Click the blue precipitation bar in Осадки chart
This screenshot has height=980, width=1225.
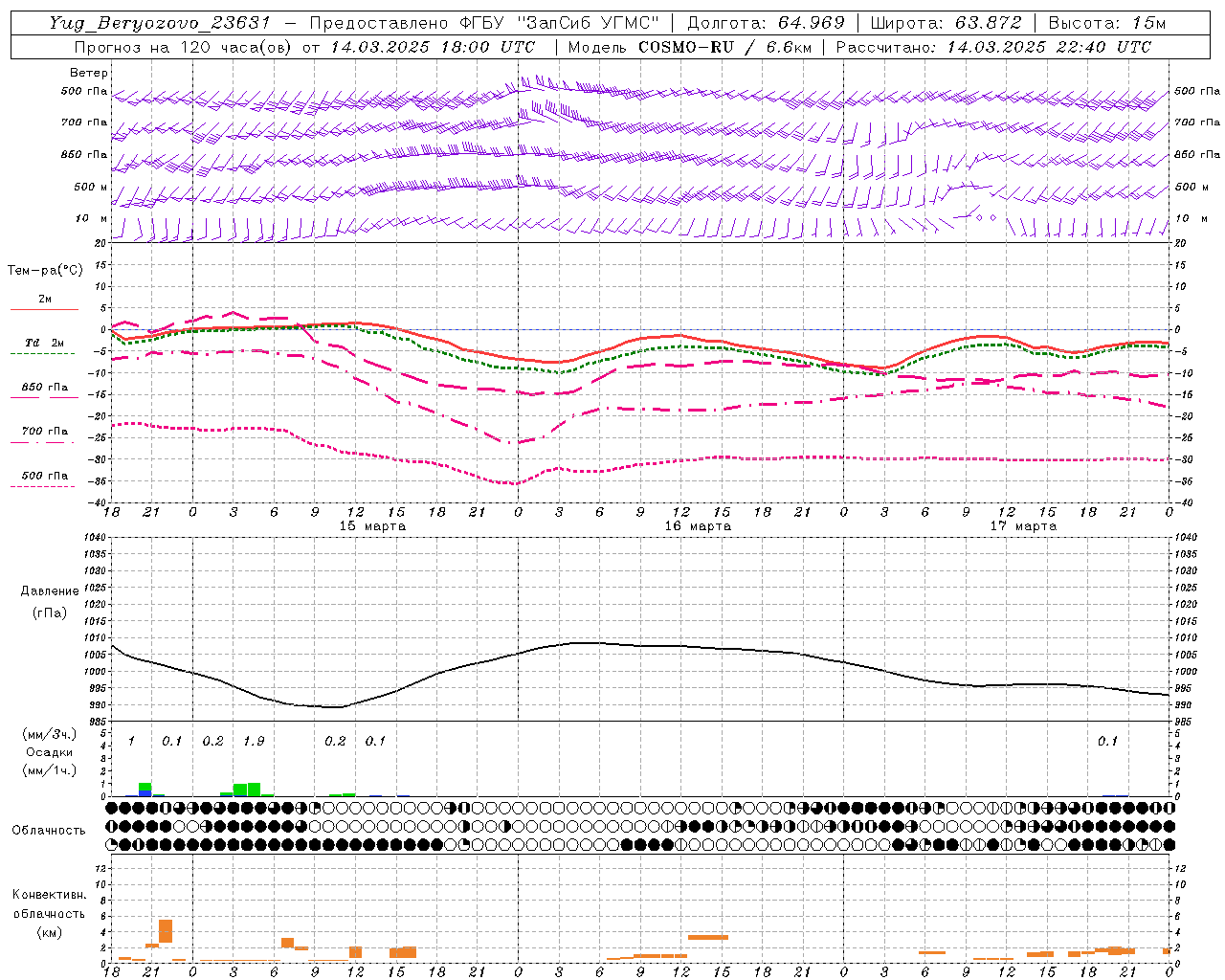(145, 792)
